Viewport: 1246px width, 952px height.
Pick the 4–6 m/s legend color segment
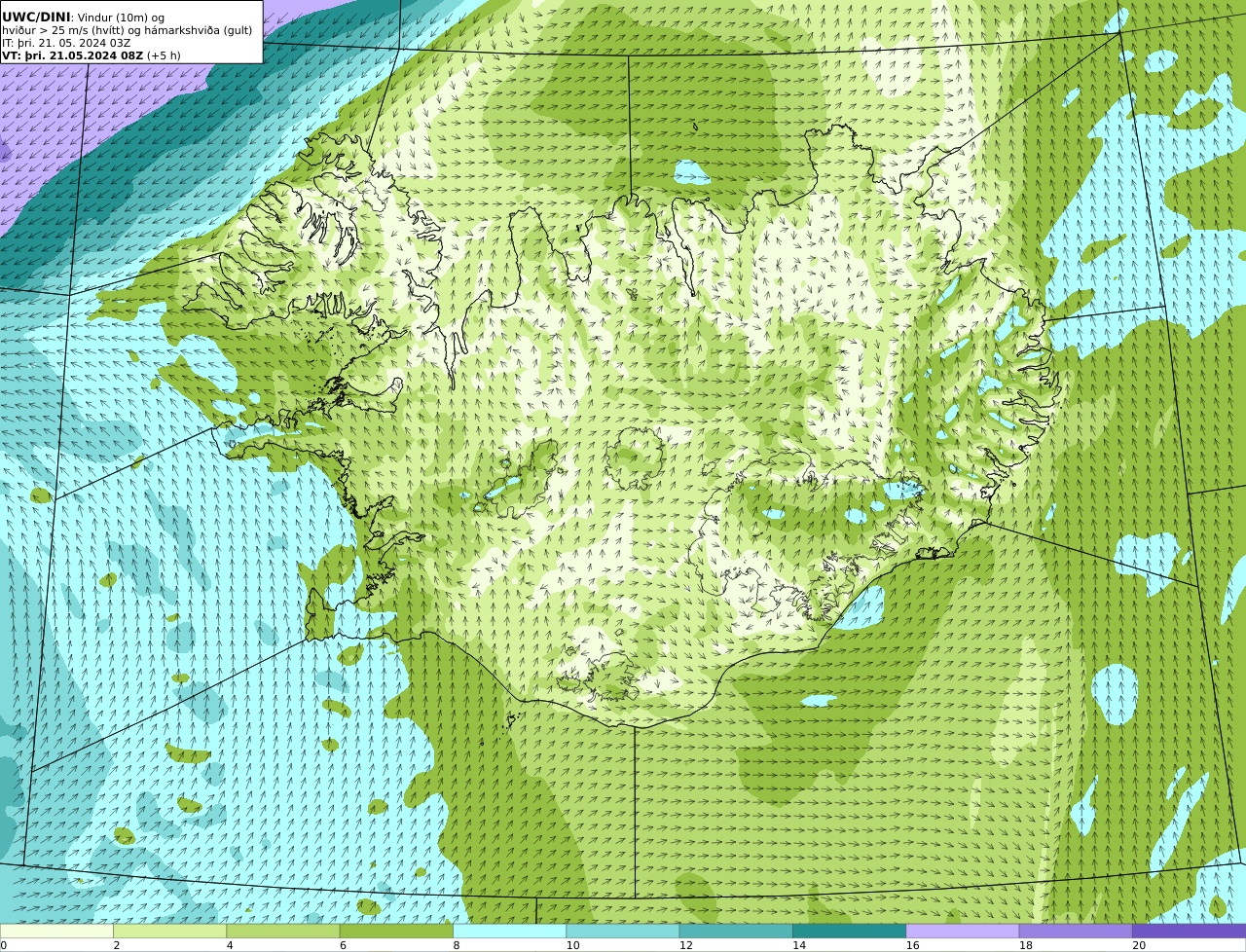click(x=283, y=932)
